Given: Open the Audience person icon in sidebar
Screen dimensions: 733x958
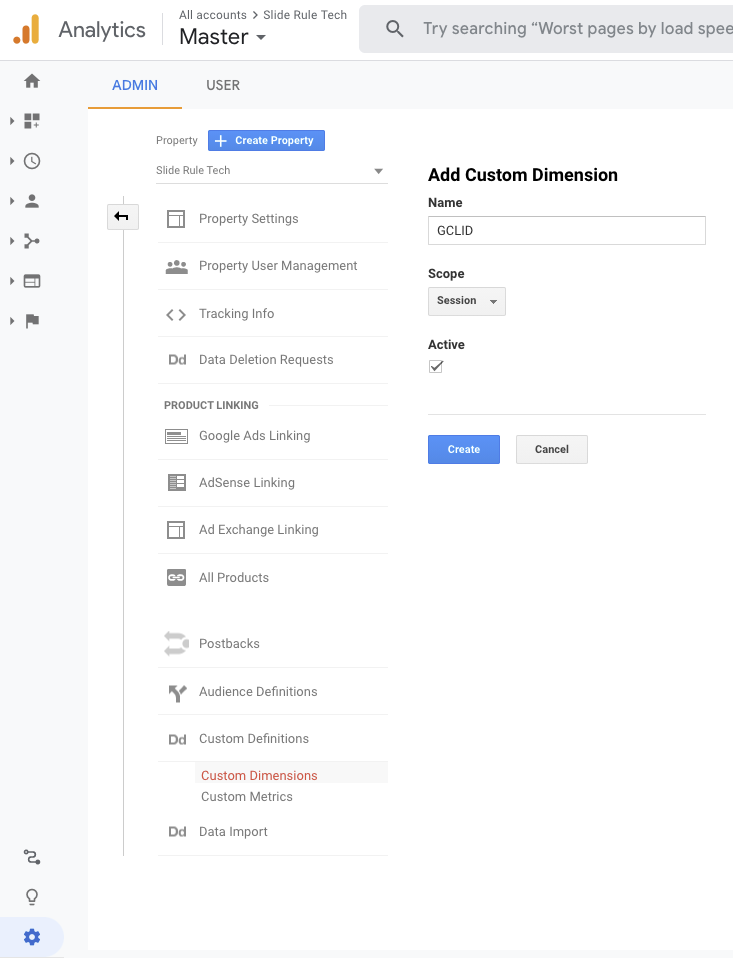Looking at the screenshot, I should pyautogui.click(x=32, y=201).
